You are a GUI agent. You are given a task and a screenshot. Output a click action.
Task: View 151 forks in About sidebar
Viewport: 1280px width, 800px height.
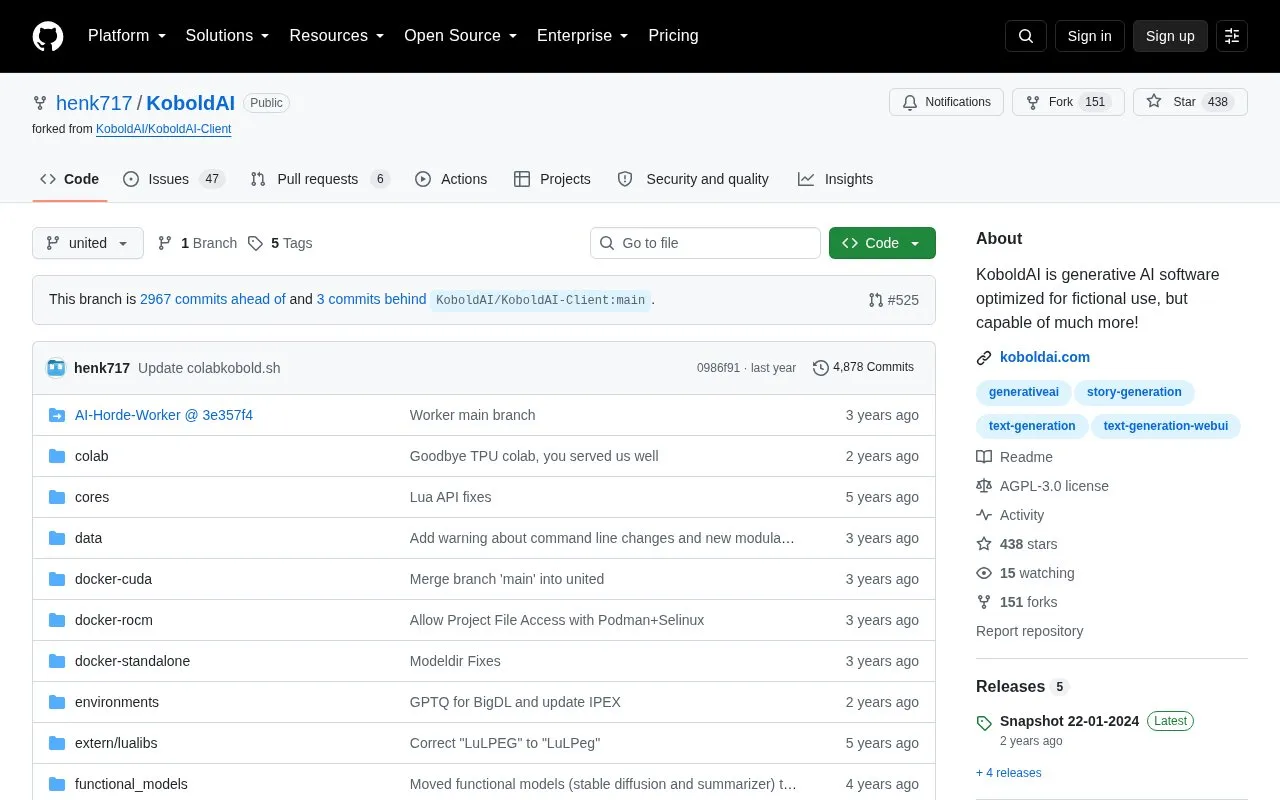tap(1016, 602)
